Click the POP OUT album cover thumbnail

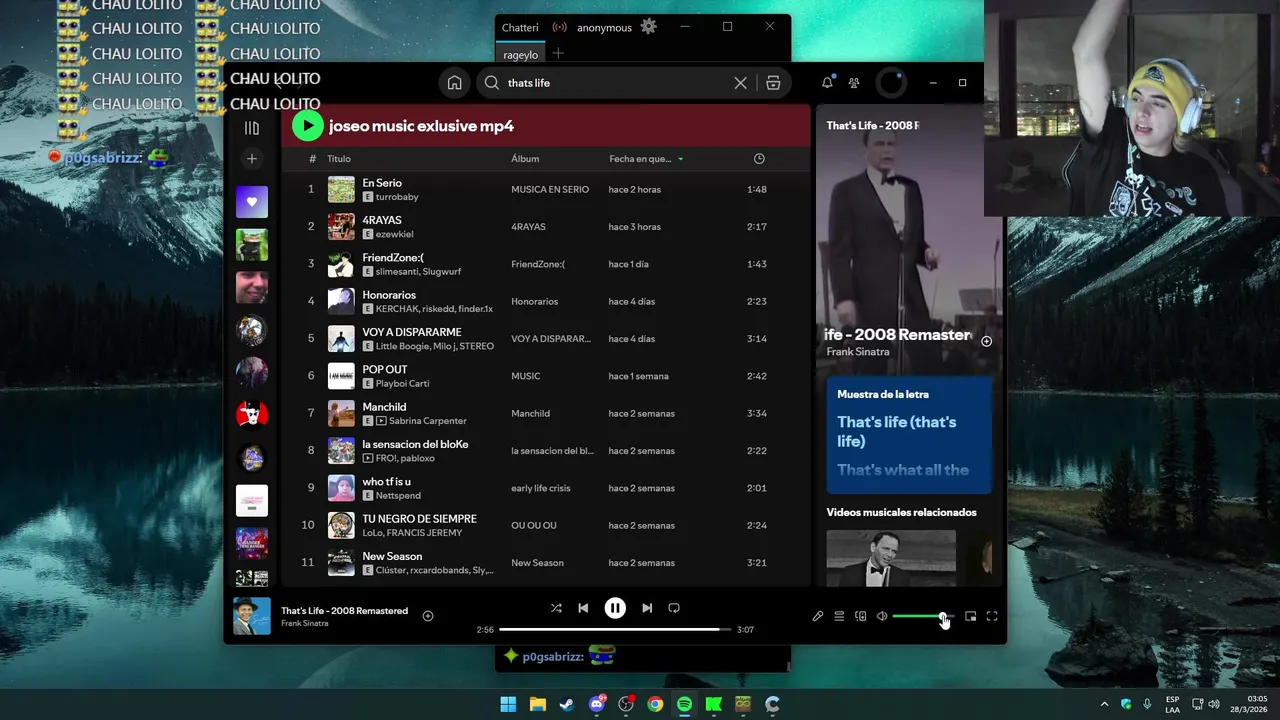pos(341,376)
